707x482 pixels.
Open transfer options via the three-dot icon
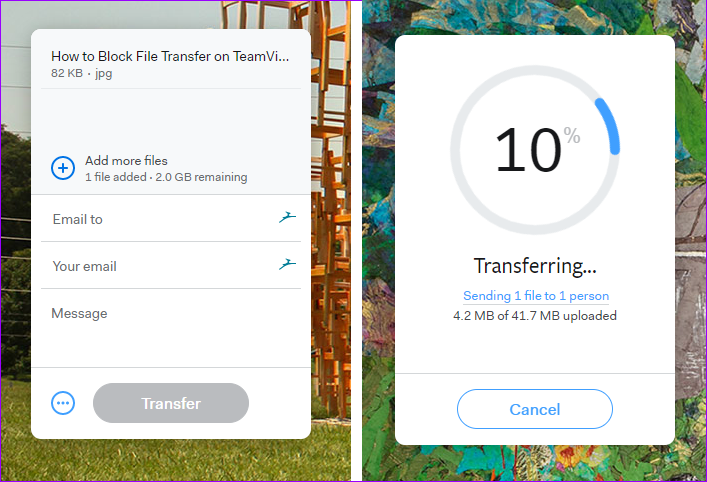63,403
